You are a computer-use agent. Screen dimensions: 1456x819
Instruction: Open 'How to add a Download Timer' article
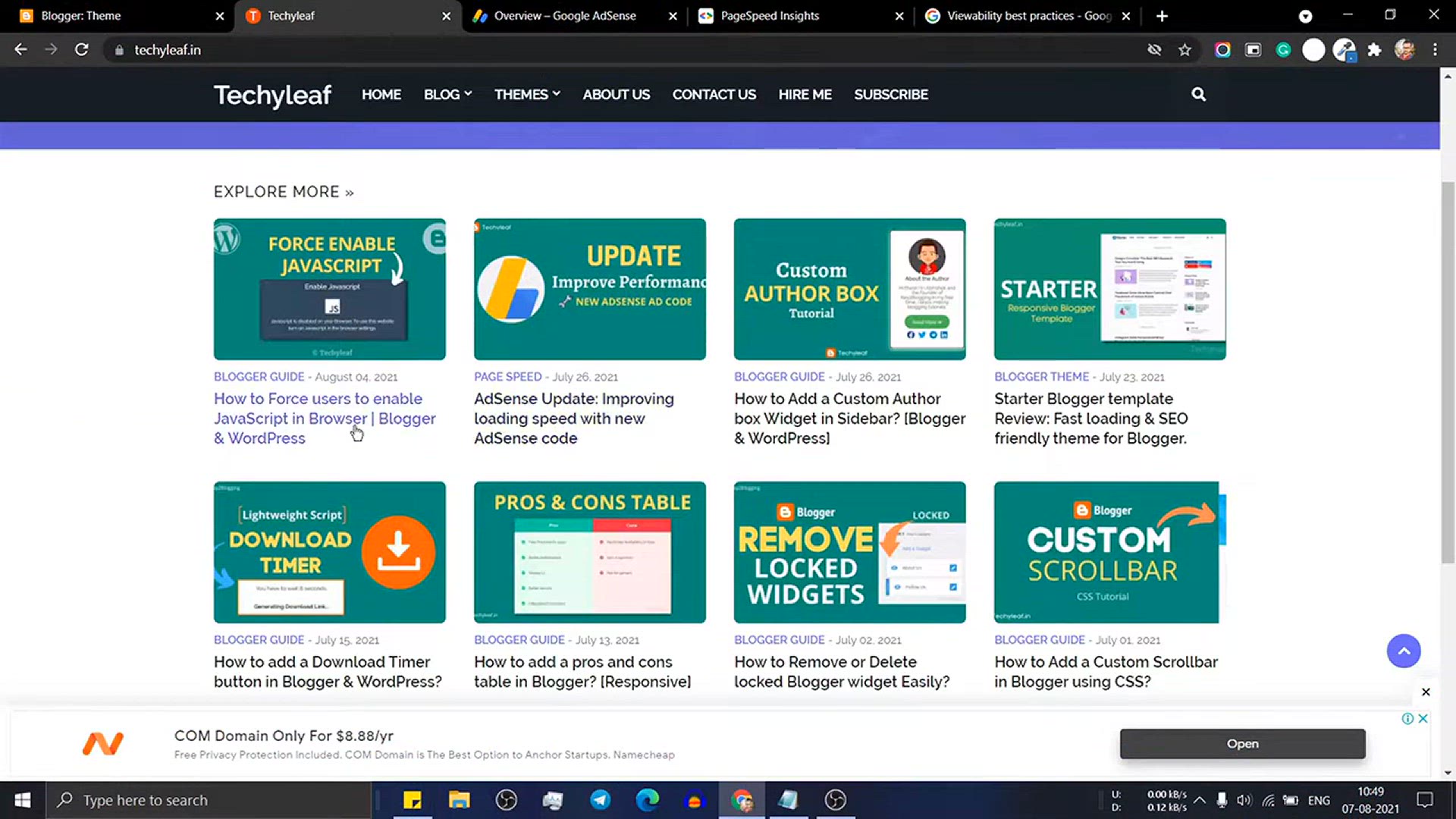click(328, 672)
